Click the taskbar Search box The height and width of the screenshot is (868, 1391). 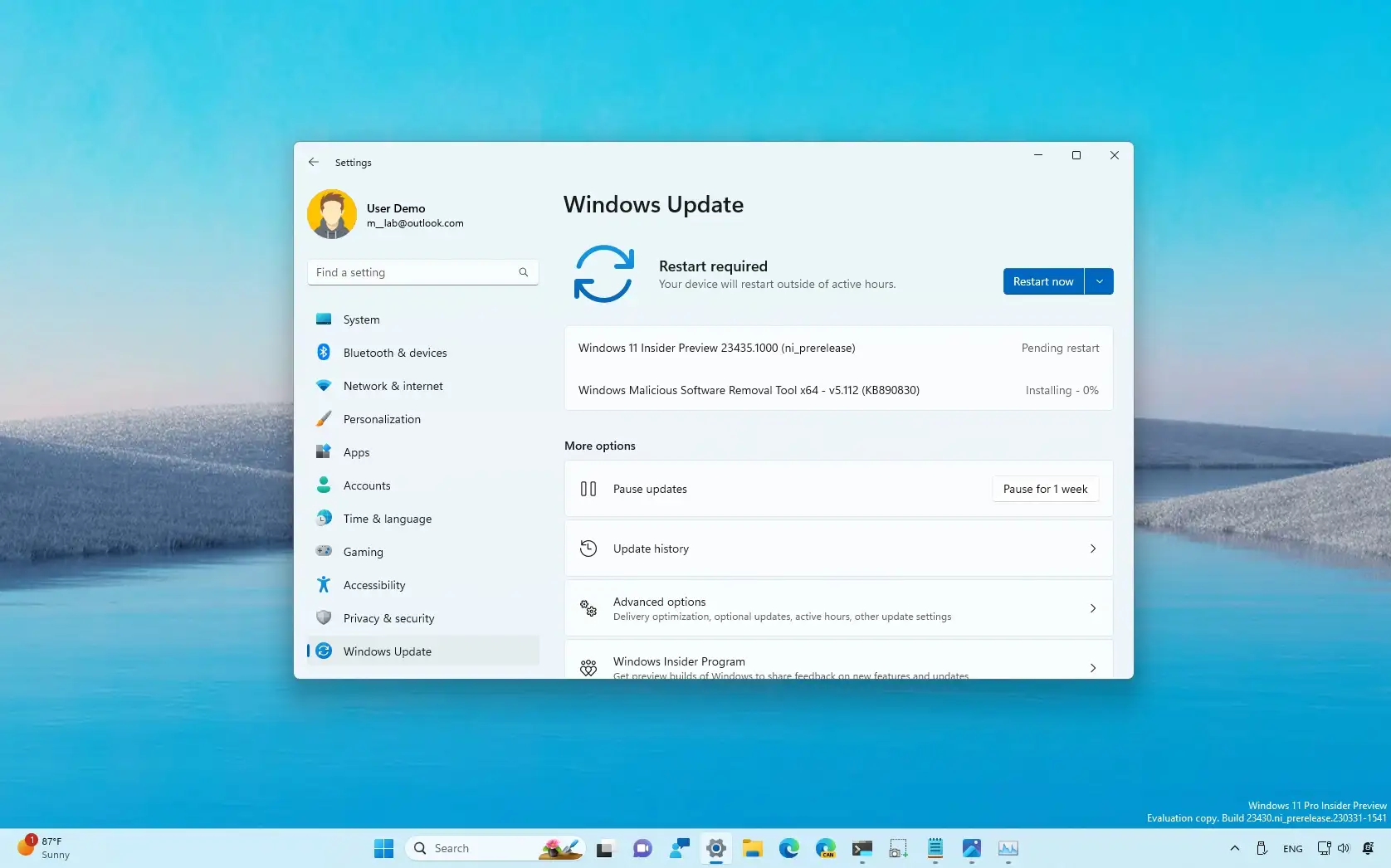tap(495, 848)
